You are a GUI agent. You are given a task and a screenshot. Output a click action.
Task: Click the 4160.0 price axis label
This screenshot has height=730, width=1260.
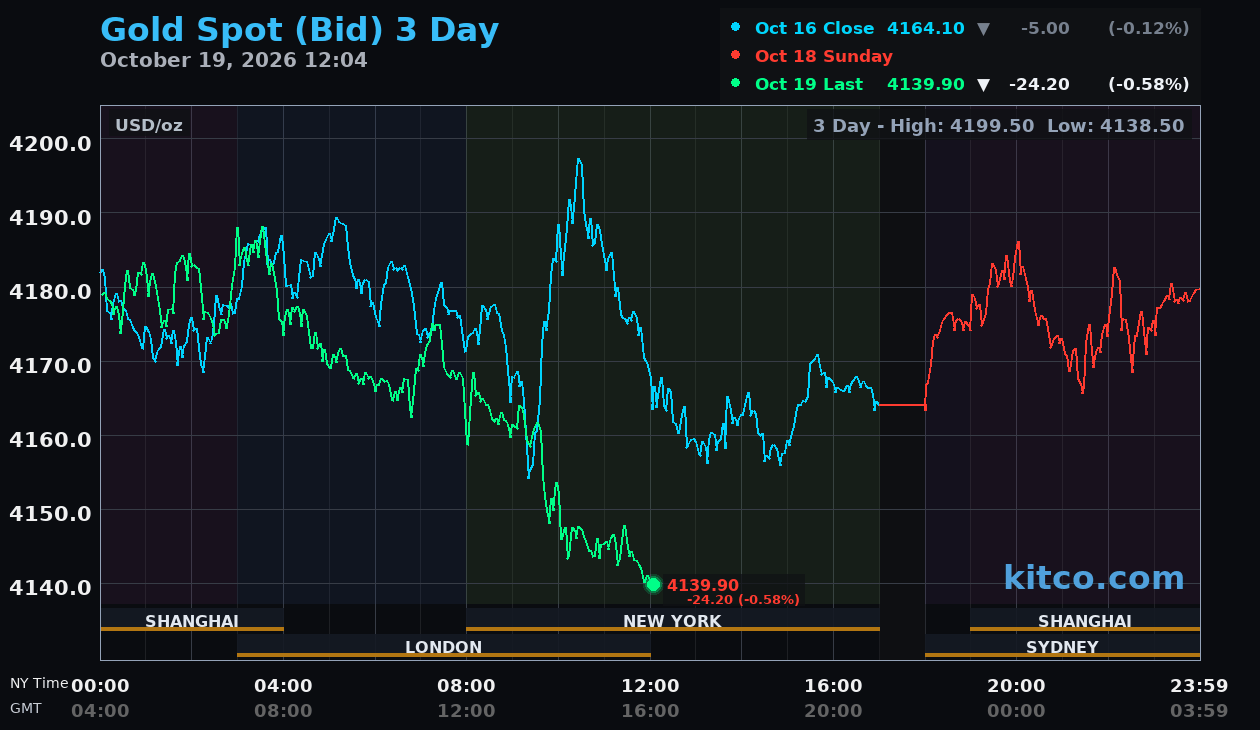pos(50,439)
